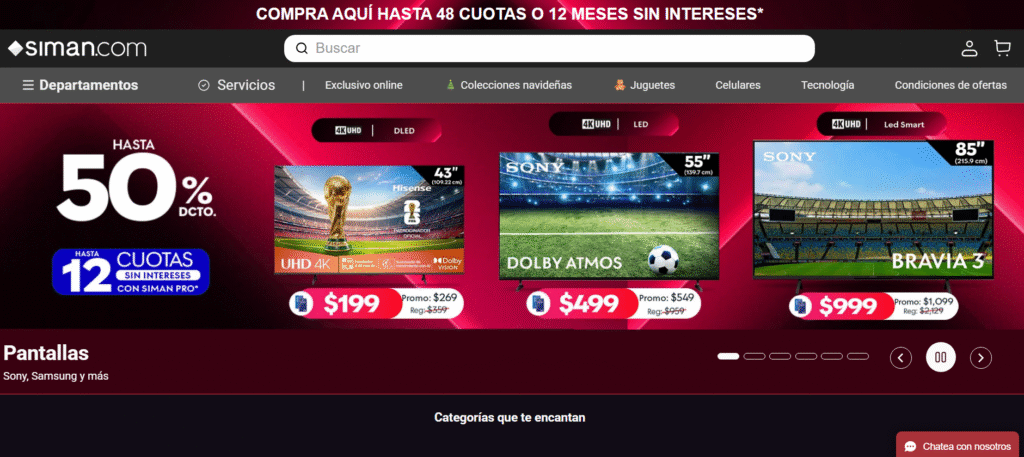The image size is (1024, 457).
Task: Select the last carousel slide indicator
Action: click(857, 356)
